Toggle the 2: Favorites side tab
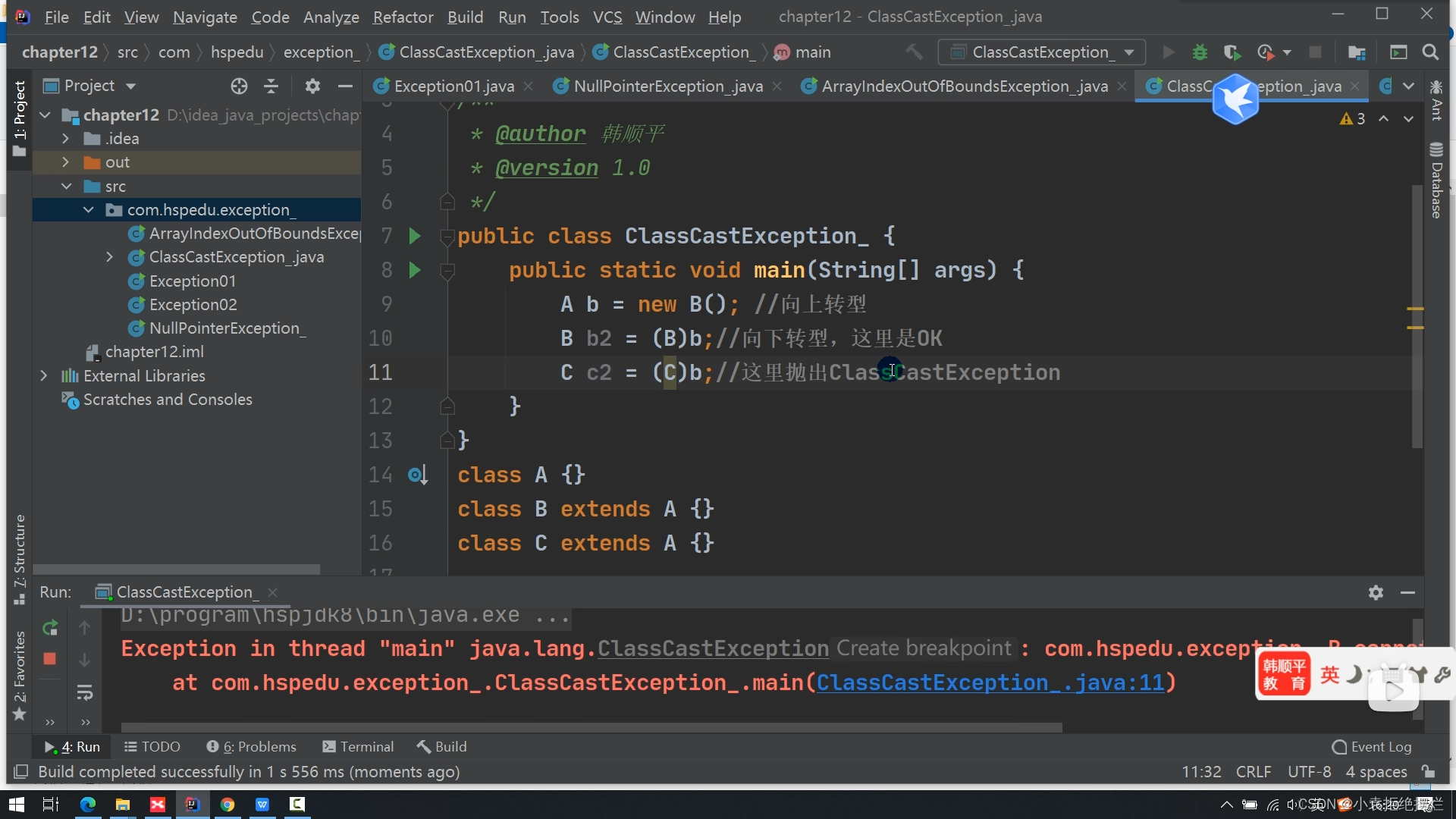The height and width of the screenshot is (819, 1456). (x=20, y=675)
